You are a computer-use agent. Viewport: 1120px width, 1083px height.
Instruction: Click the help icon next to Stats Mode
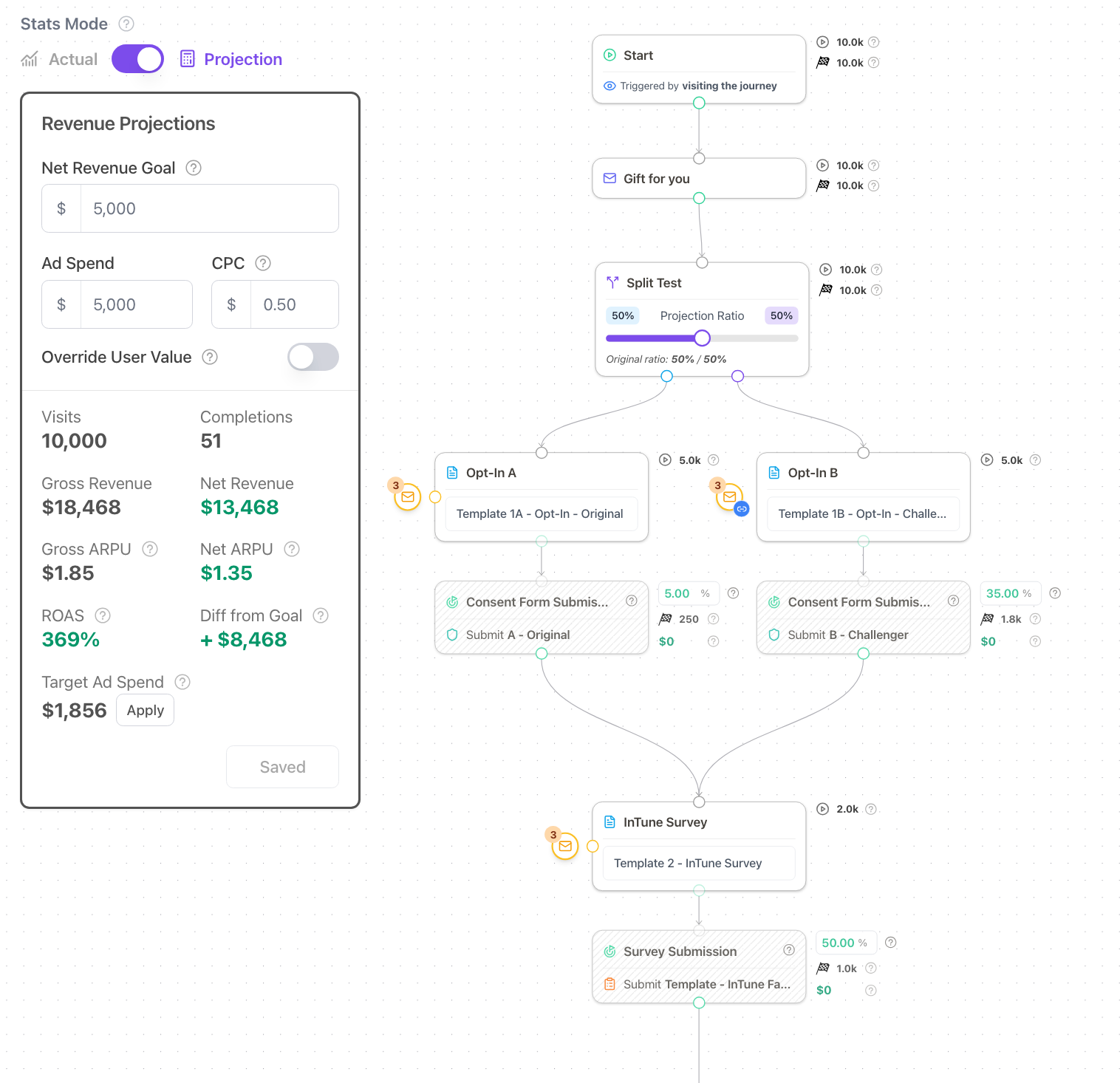126,24
